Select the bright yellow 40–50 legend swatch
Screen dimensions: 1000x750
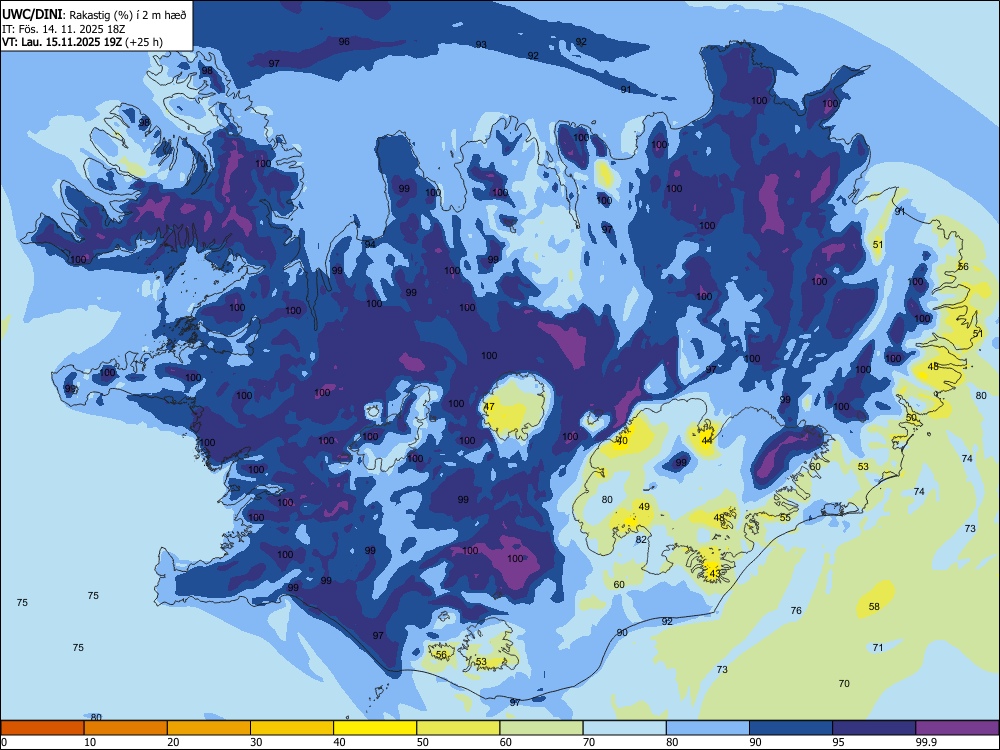point(375,728)
